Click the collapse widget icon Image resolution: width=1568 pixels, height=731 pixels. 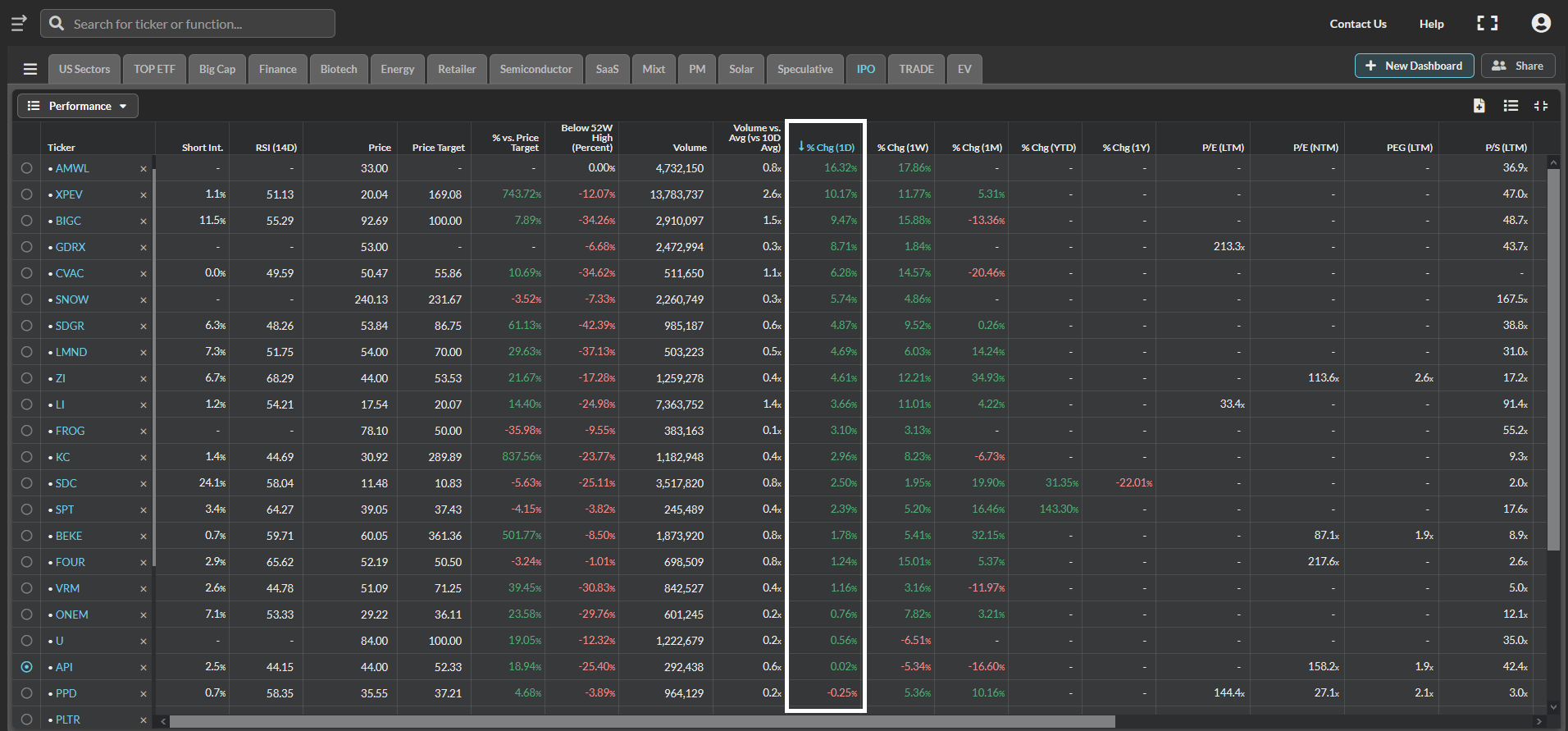[x=1541, y=106]
